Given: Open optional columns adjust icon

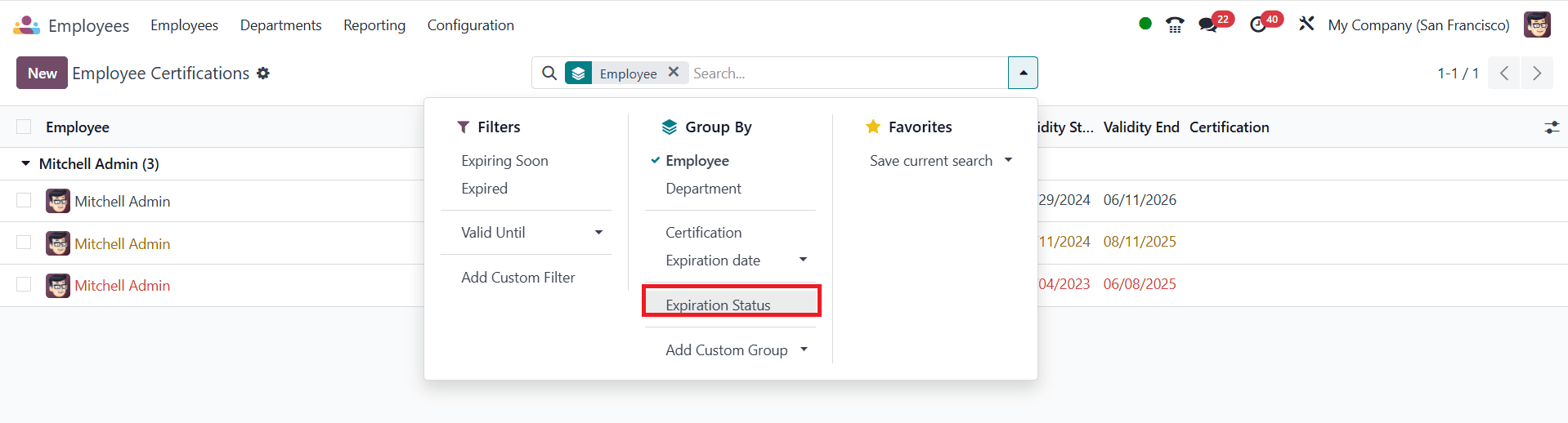Looking at the screenshot, I should (x=1552, y=127).
